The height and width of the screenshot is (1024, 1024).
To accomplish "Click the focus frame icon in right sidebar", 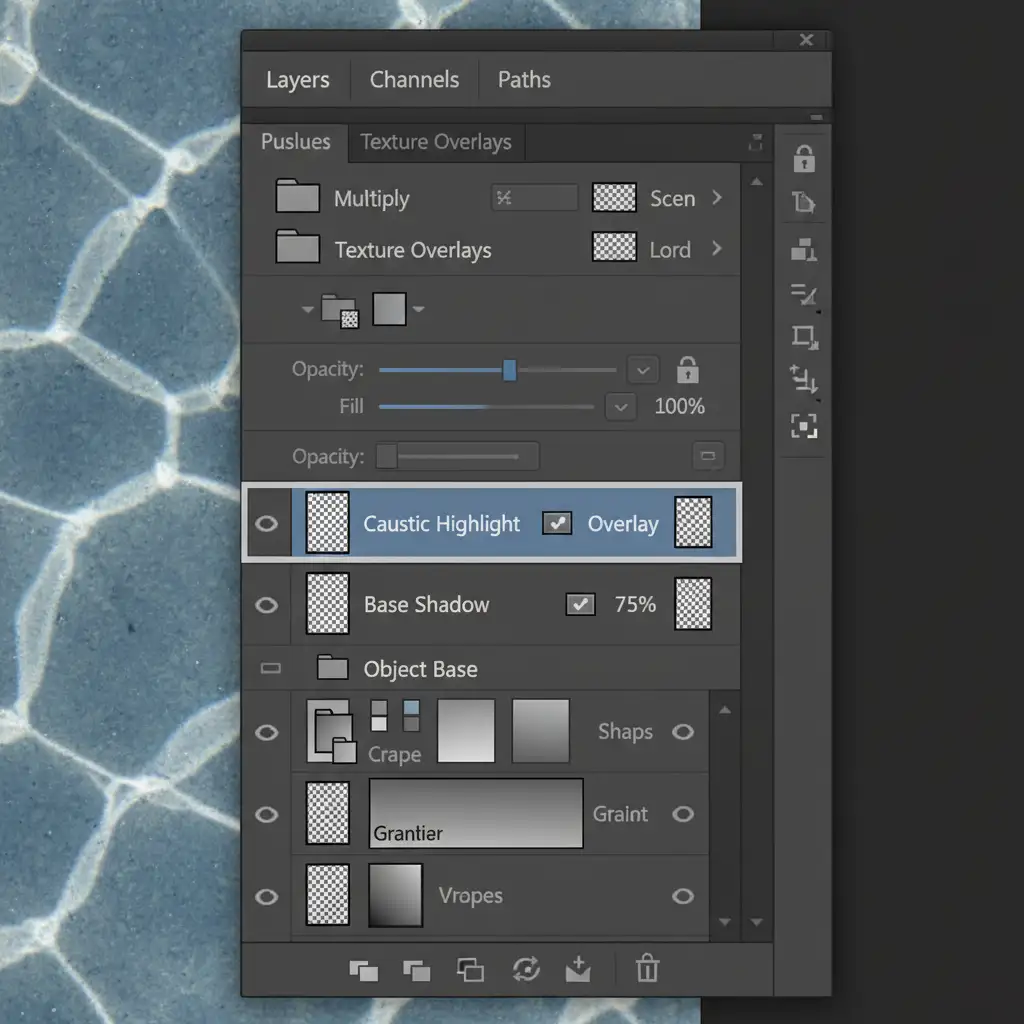I will coord(804,427).
